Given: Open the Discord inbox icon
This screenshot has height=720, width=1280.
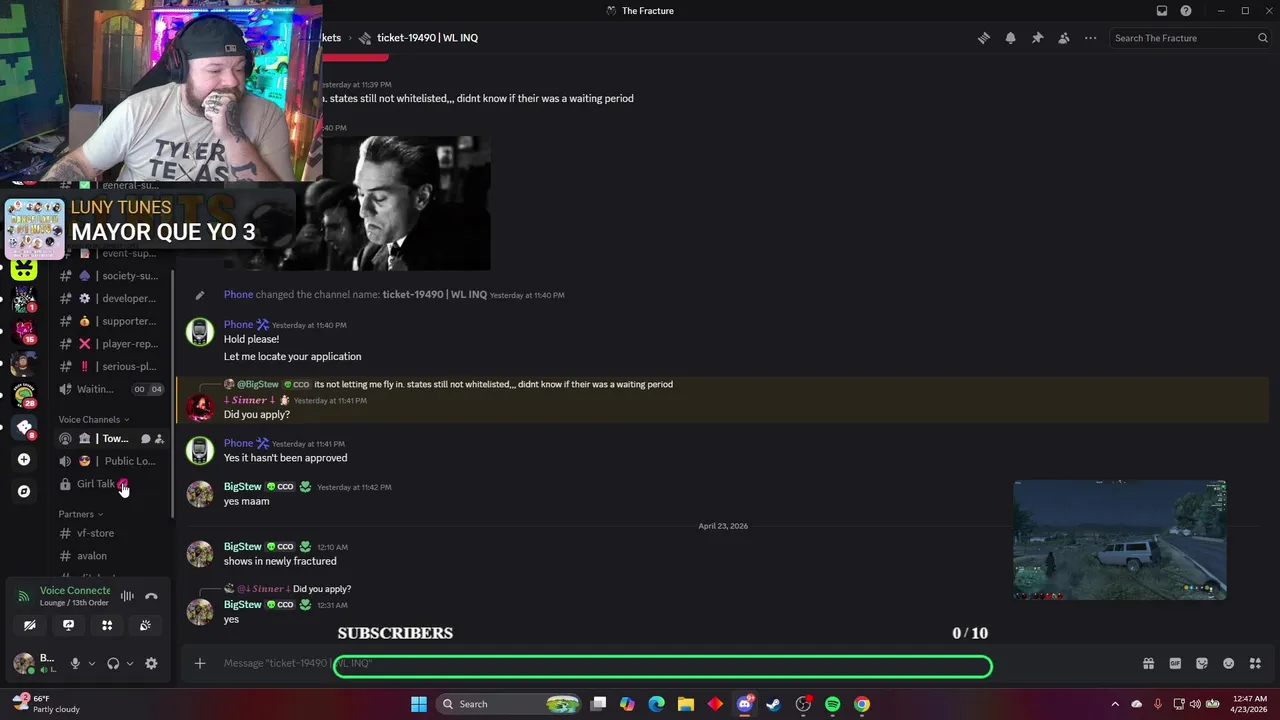Looking at the screenshot, I should click(1162, 11).
